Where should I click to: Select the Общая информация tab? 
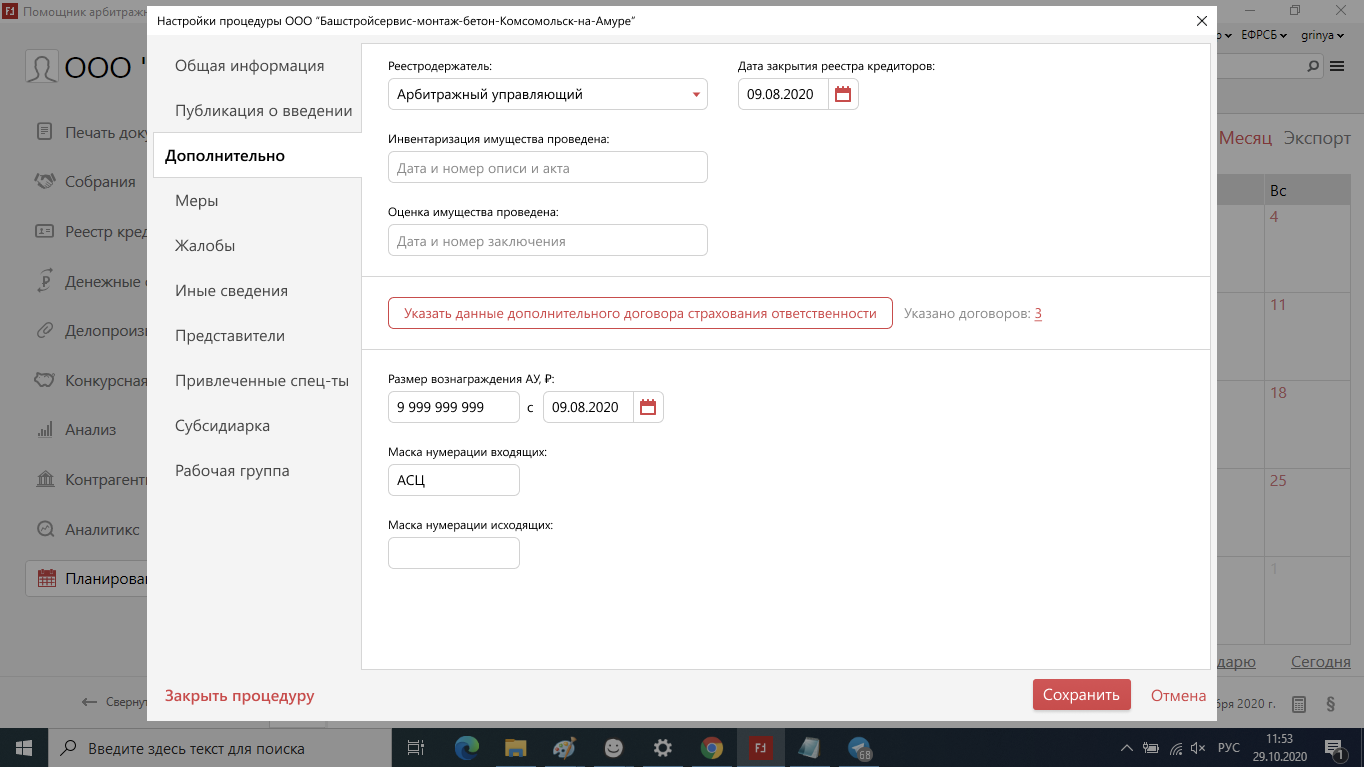point(249,66)
